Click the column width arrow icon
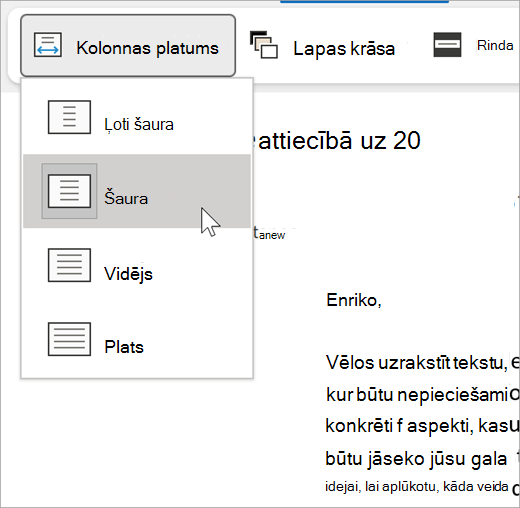This screenshot has width=520, height=508. pos(48,45)
